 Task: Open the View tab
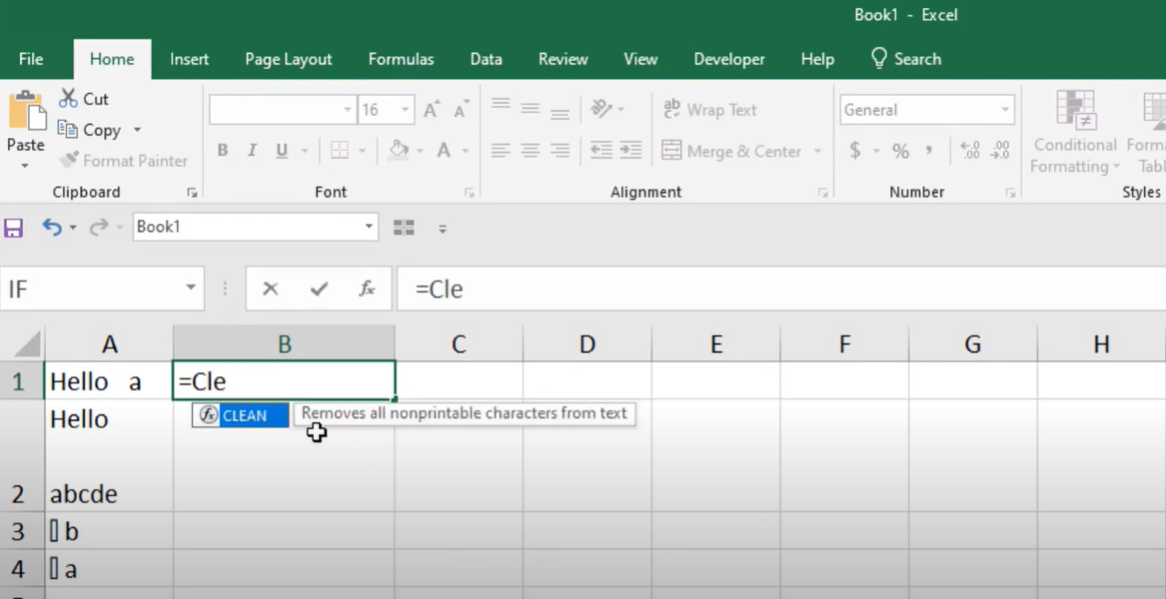[640, 59]
